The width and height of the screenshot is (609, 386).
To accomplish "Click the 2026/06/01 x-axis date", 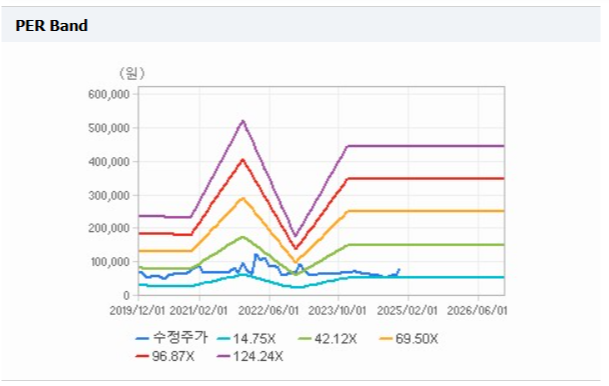I will (477, 310).
